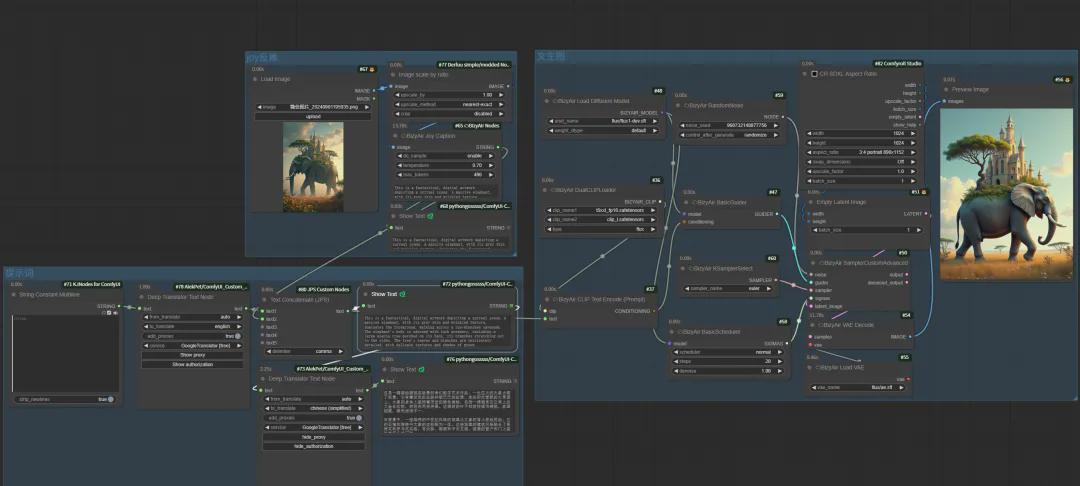Click the Text Concatenate (JPS) node collapse dot
Image resolution: width=1080 pixels, height=486 pixels.
click(265, 299)
